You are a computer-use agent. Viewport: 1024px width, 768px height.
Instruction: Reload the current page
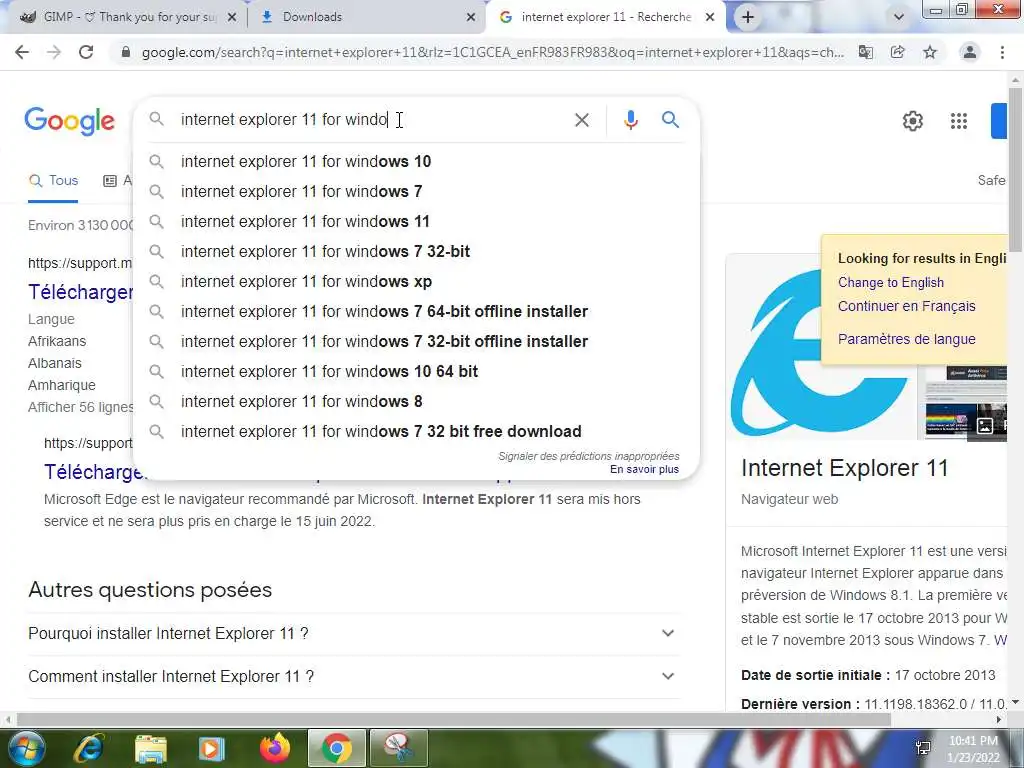86,52
